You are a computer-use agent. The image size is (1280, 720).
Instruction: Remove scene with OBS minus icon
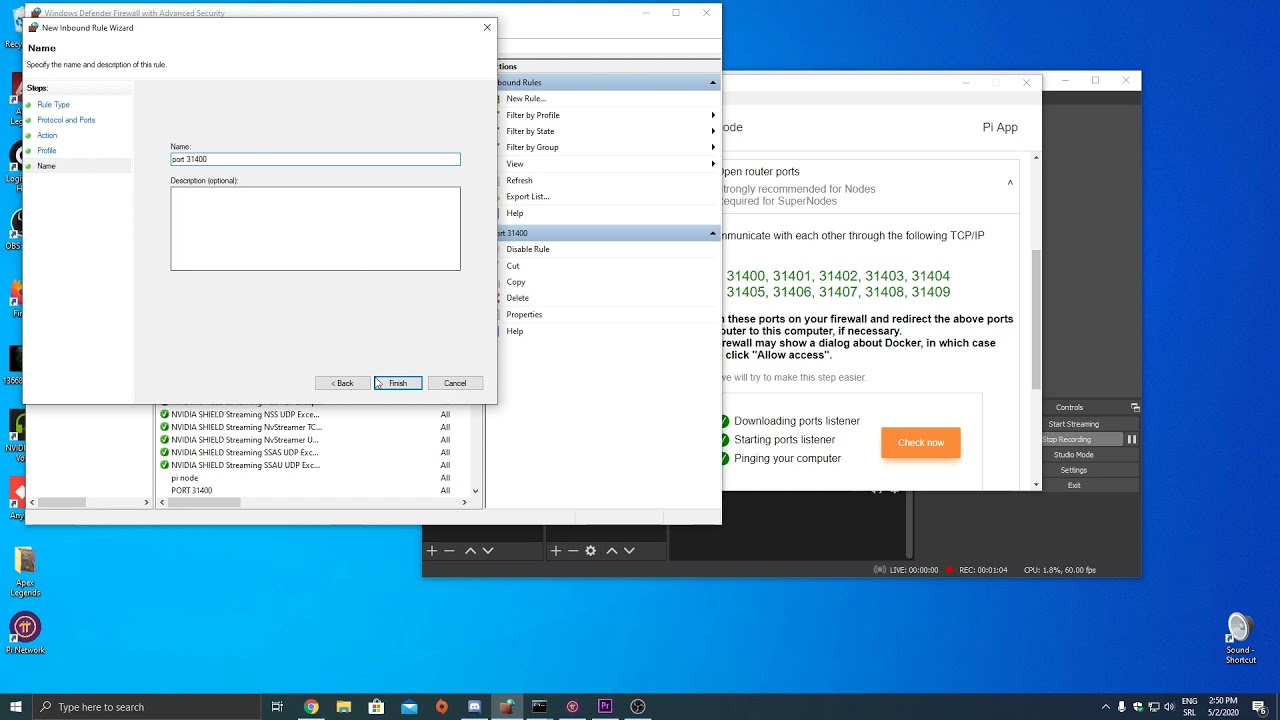449,551
